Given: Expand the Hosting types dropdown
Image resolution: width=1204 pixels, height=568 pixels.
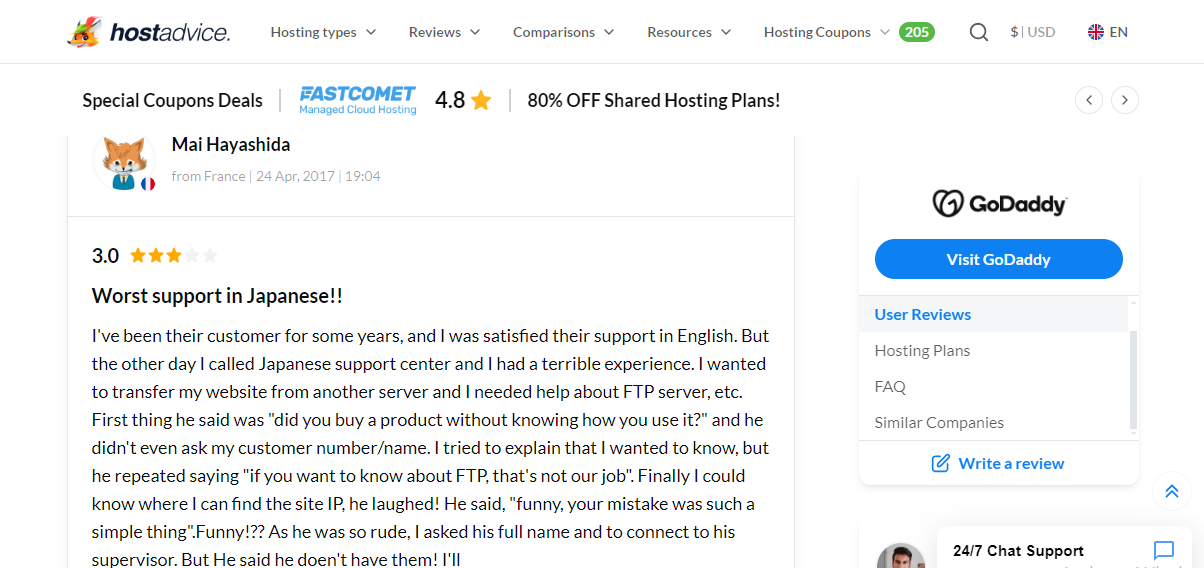Looking at the screenshot, I should [323, 32].
